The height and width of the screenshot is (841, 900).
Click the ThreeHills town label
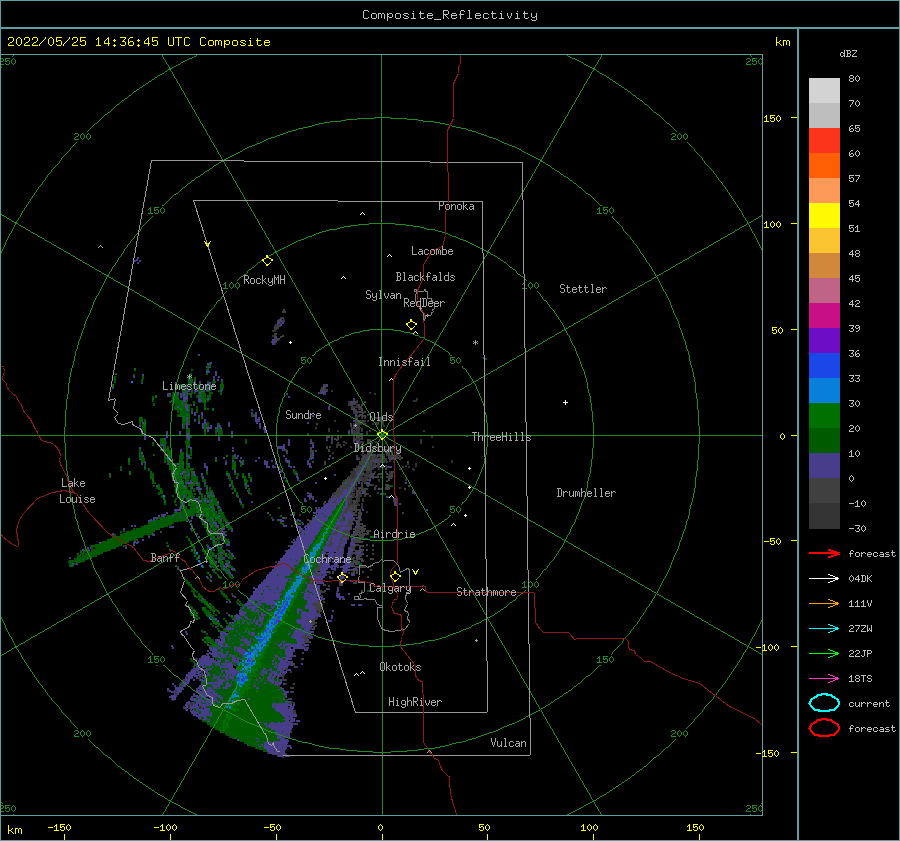pyautogui.click(x=501, y=437)
